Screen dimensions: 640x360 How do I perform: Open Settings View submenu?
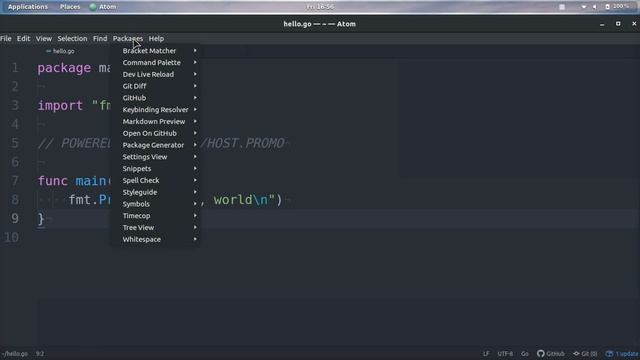pyautogui.click(x=156, y=157)
